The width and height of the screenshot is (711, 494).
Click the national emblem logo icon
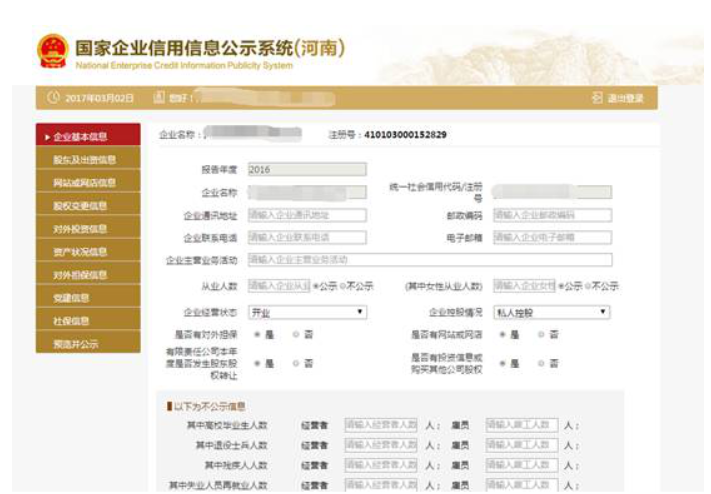coord(51,53)
